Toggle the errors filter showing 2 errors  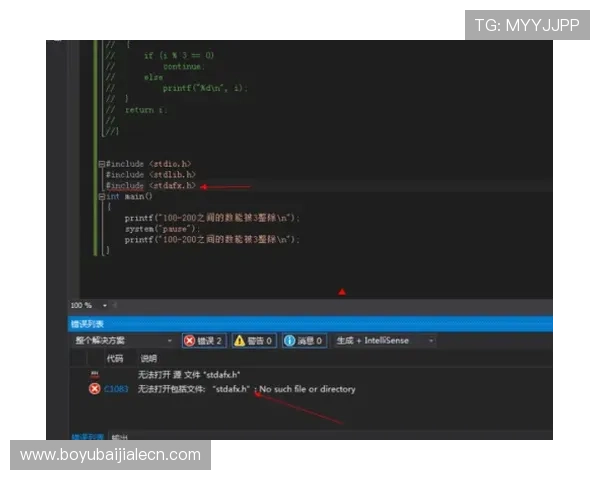tap(204, 341)
